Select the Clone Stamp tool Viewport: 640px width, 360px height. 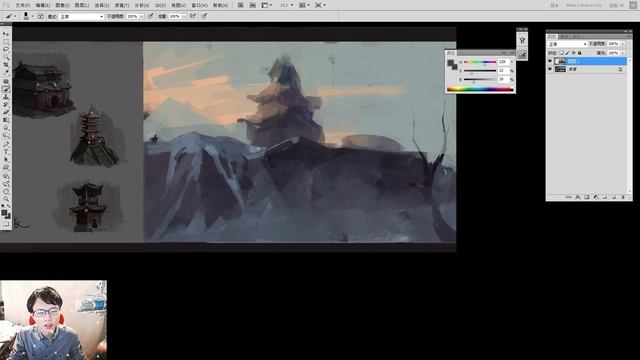click(x=6, y=97)
